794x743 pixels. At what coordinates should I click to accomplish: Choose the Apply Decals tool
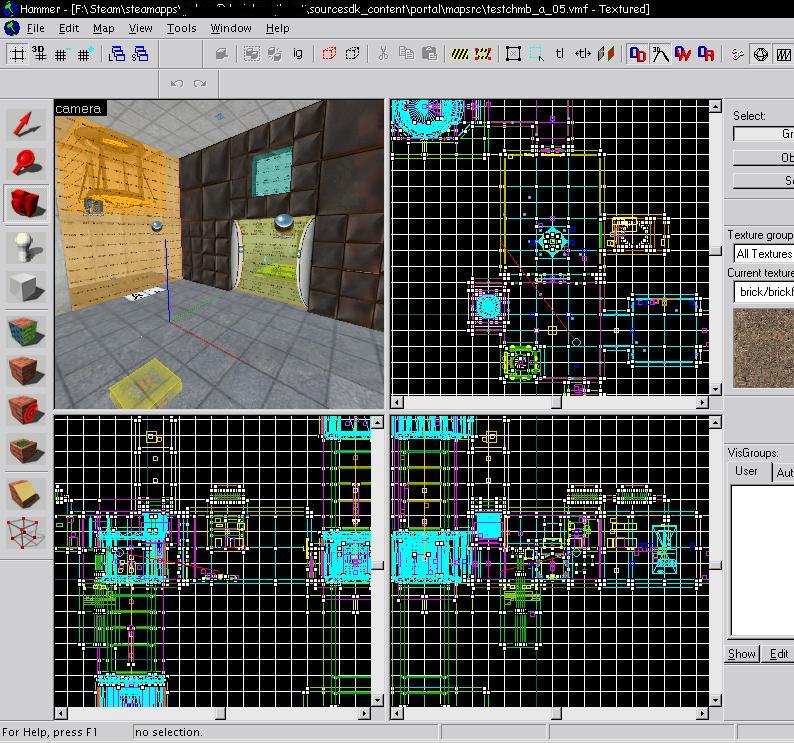coord(26,411)
